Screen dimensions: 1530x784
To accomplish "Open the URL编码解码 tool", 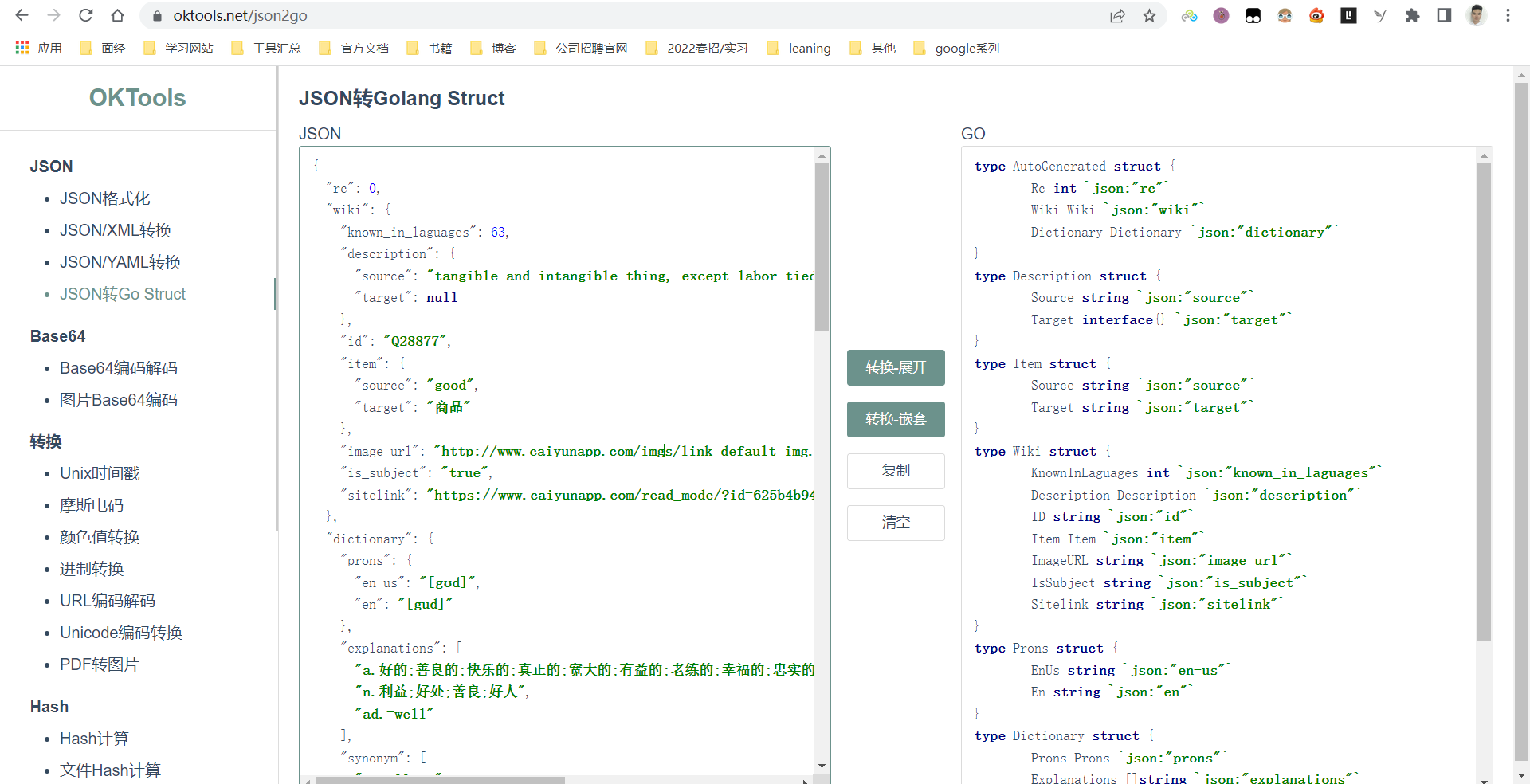I will point(108,601).
